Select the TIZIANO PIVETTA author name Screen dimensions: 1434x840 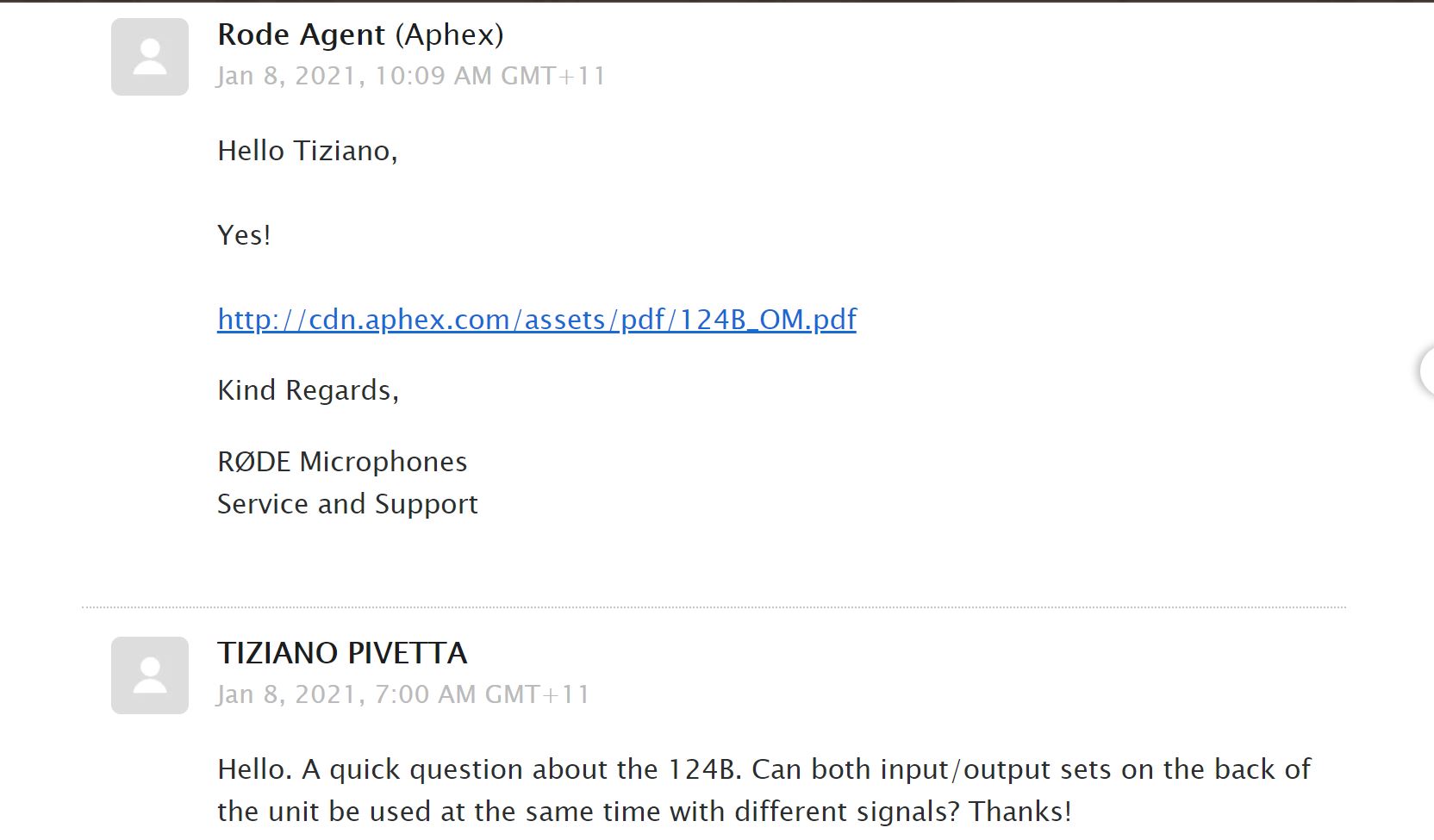pos(342,653)
